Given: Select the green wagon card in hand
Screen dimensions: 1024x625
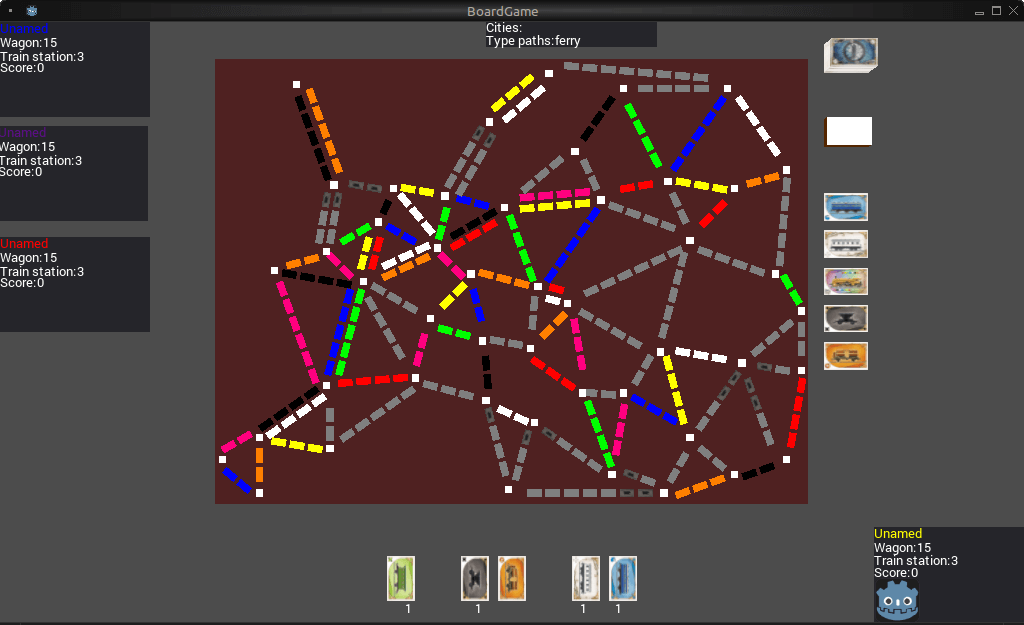Looking at the screenshot, I should pyautogui.click(x=401, y=578).
